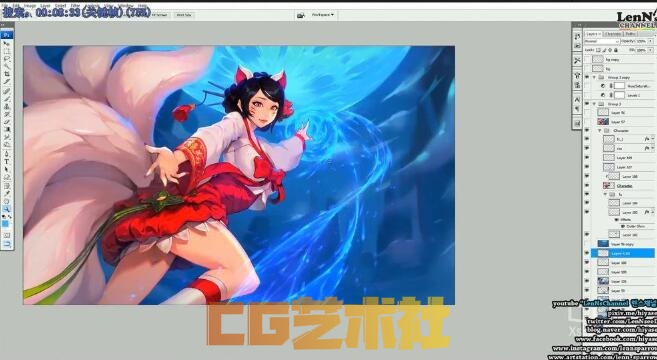Toggle visibility of the Character group

click(587, 130)
